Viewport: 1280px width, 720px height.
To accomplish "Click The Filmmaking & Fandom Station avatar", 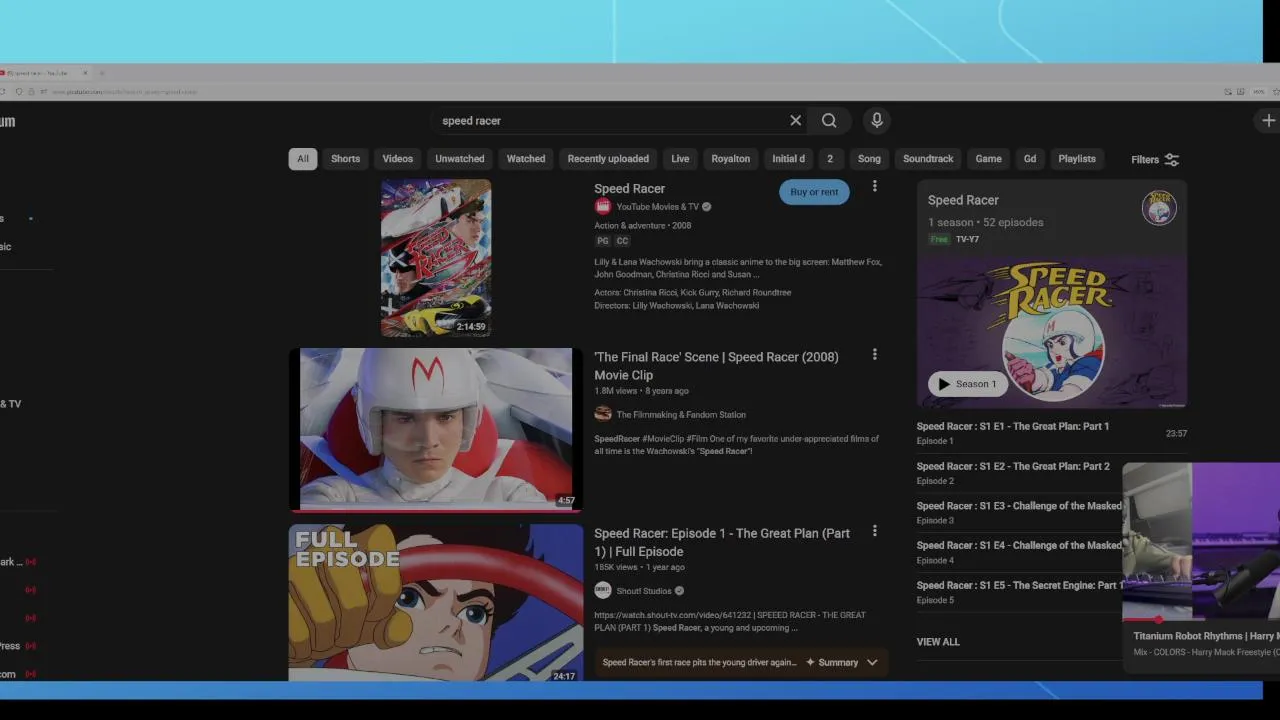I will [603, 414].
